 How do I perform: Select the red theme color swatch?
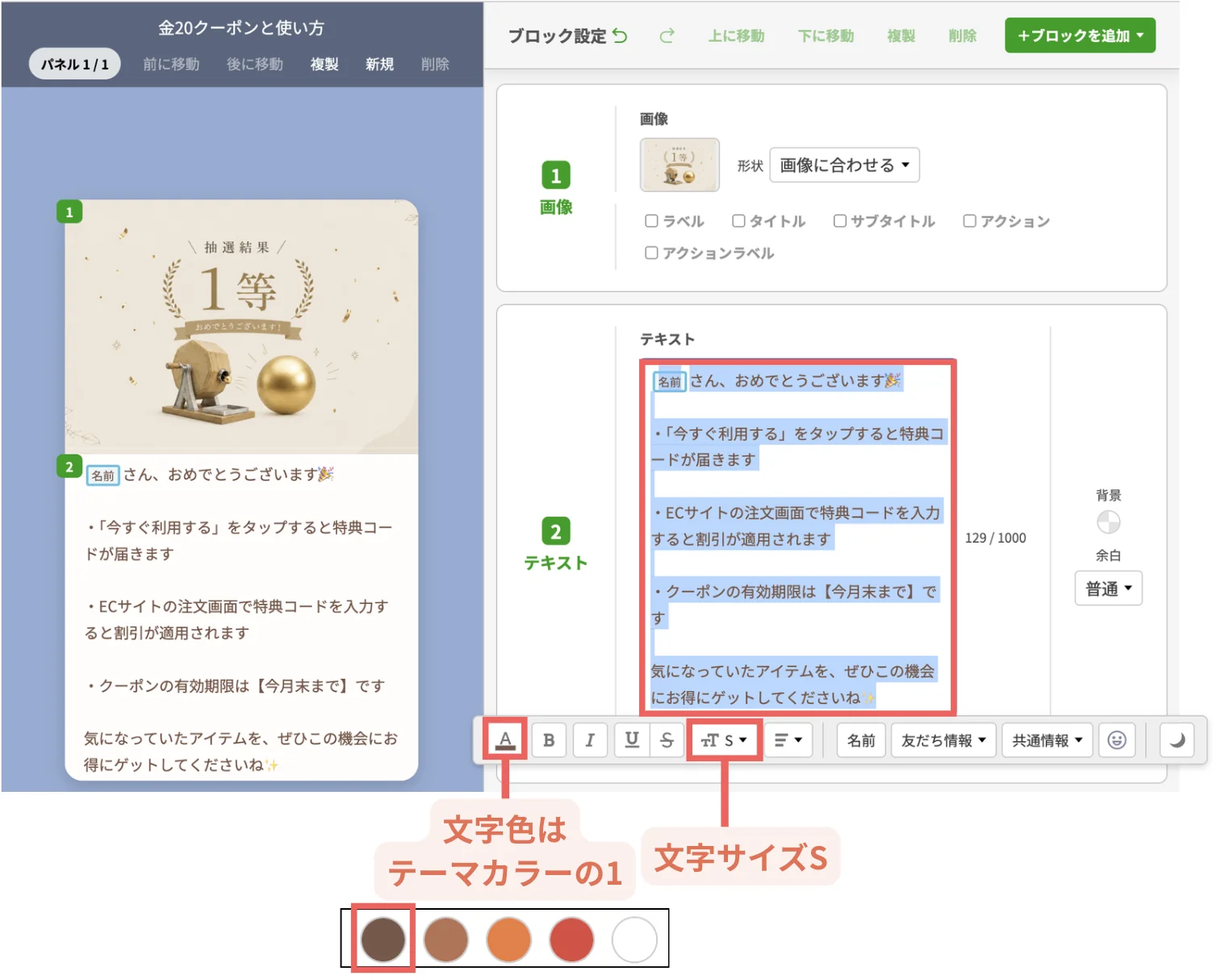[x=571, y=939]
